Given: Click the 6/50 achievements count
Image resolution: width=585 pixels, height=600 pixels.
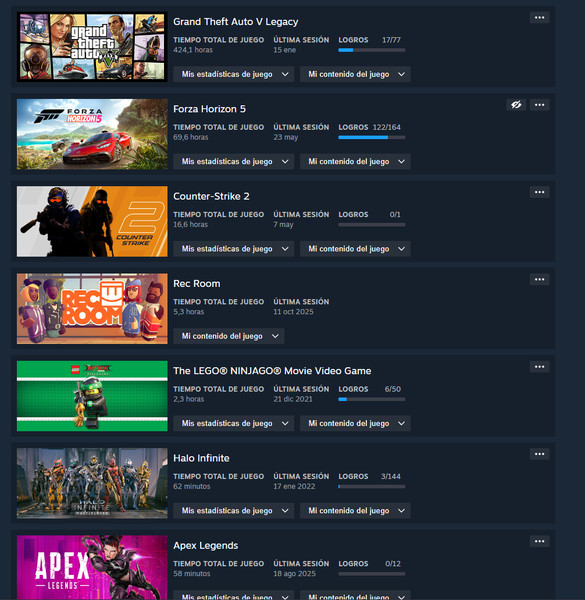Looking at the screenshot, I should tap(393, 389).
